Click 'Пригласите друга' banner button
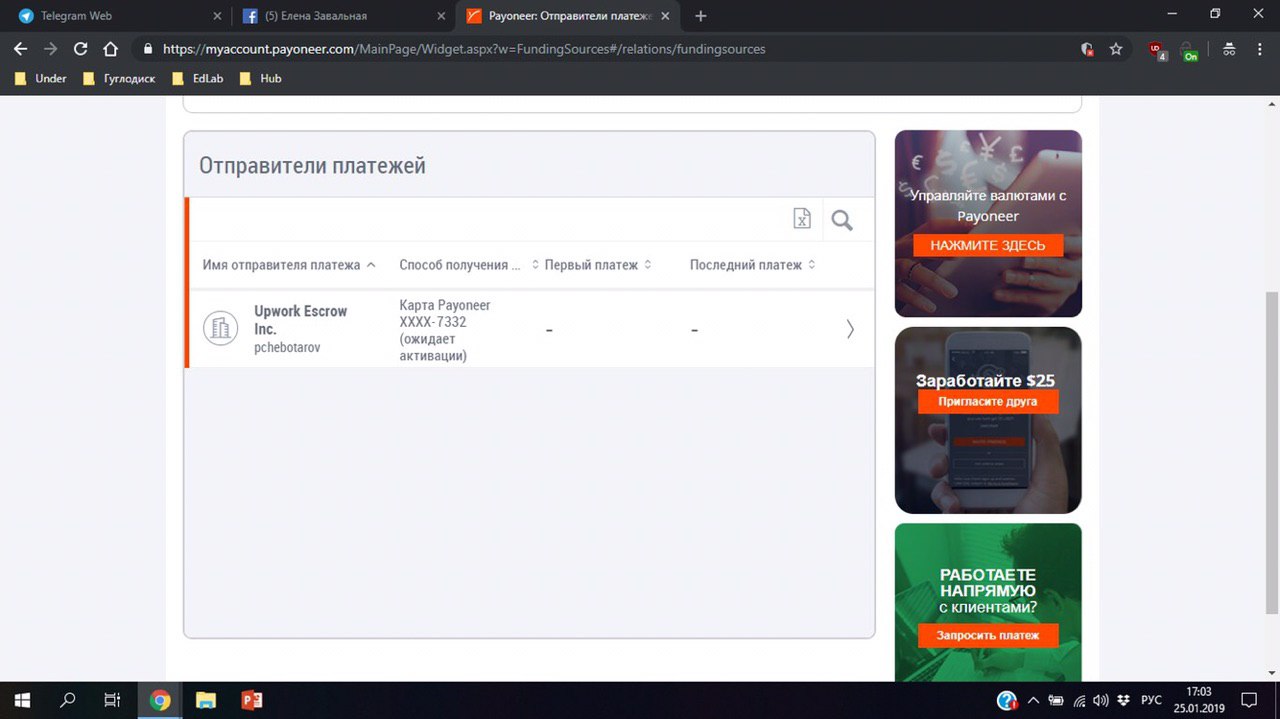The image size is (1280, 719). click(987, 401)
